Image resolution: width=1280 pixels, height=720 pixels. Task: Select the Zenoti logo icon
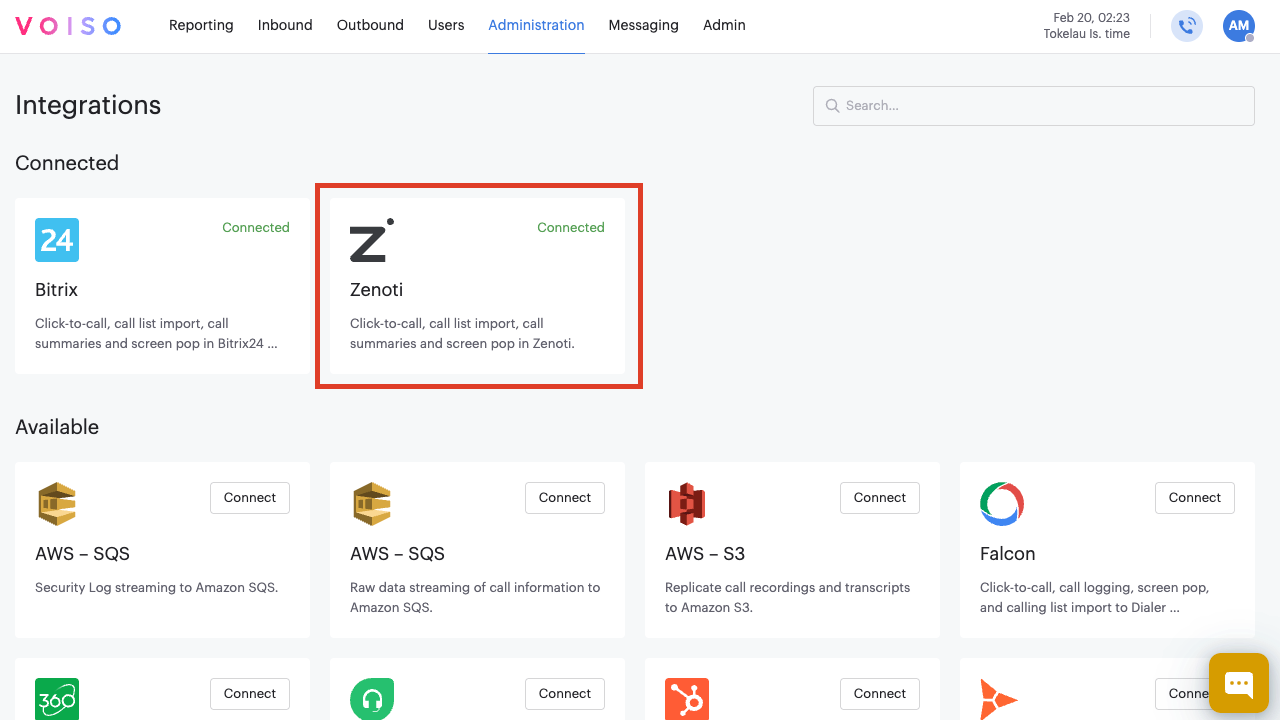371,241
